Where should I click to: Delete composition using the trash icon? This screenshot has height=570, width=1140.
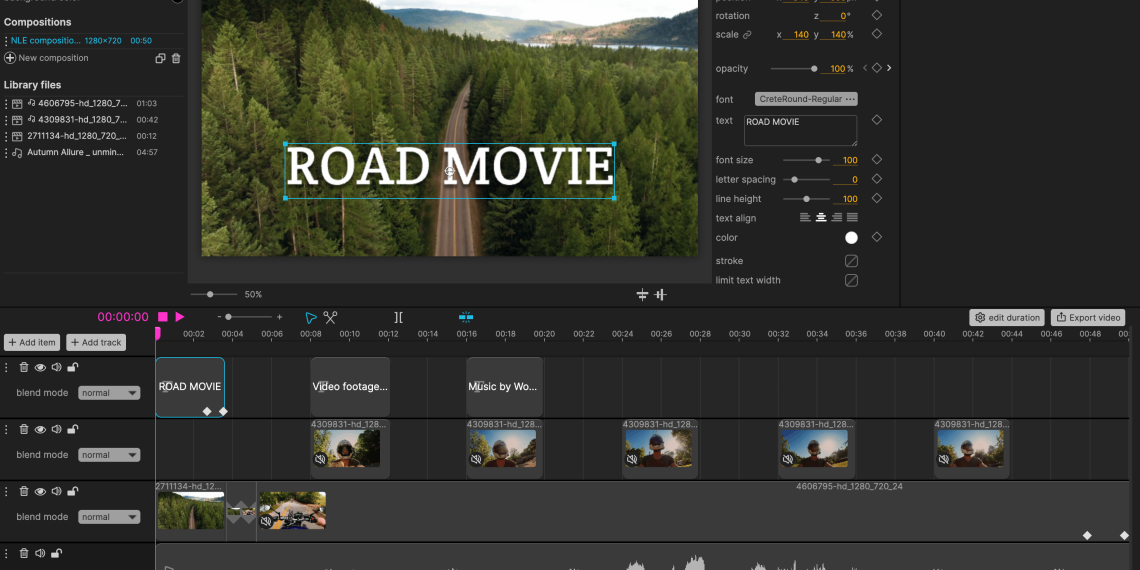(x=176, y=59)
